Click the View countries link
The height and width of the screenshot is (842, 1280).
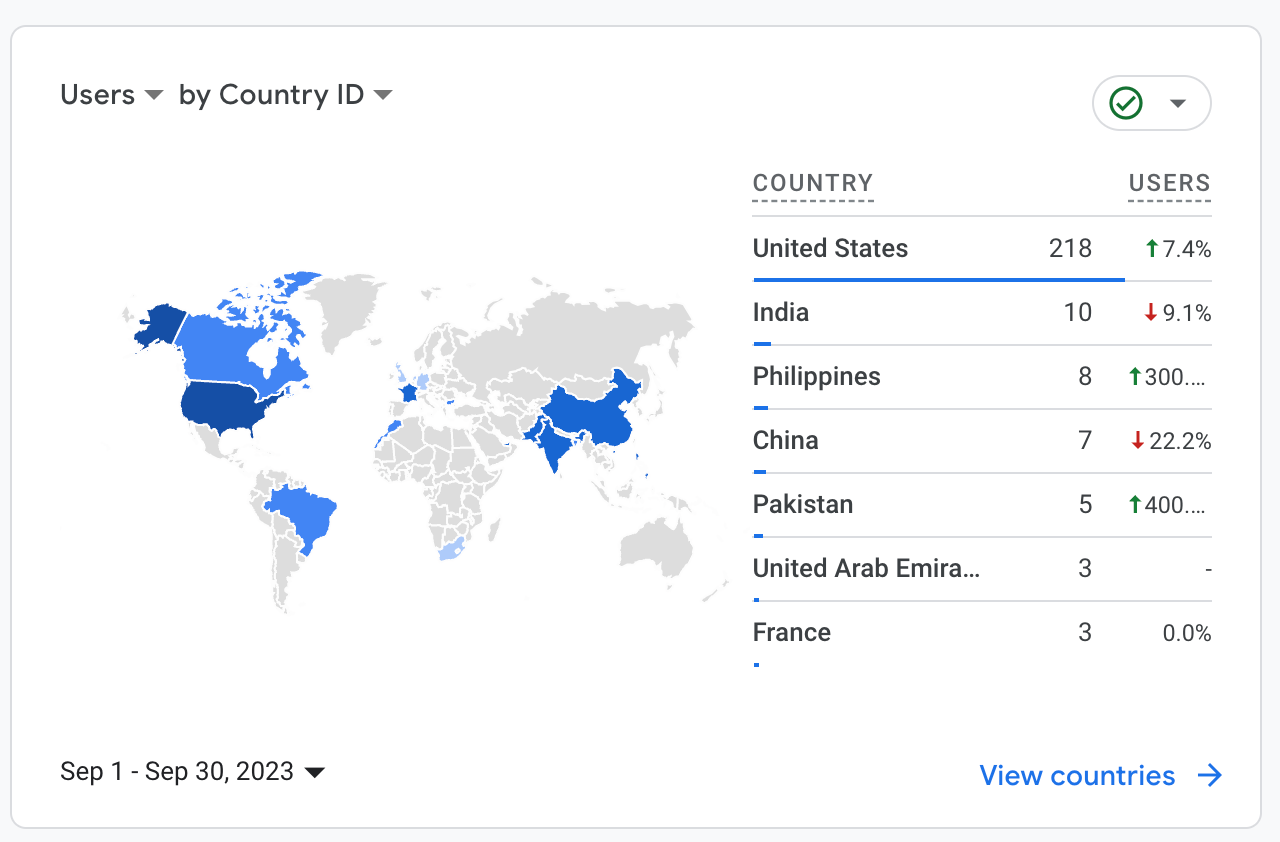(1077, 776)
